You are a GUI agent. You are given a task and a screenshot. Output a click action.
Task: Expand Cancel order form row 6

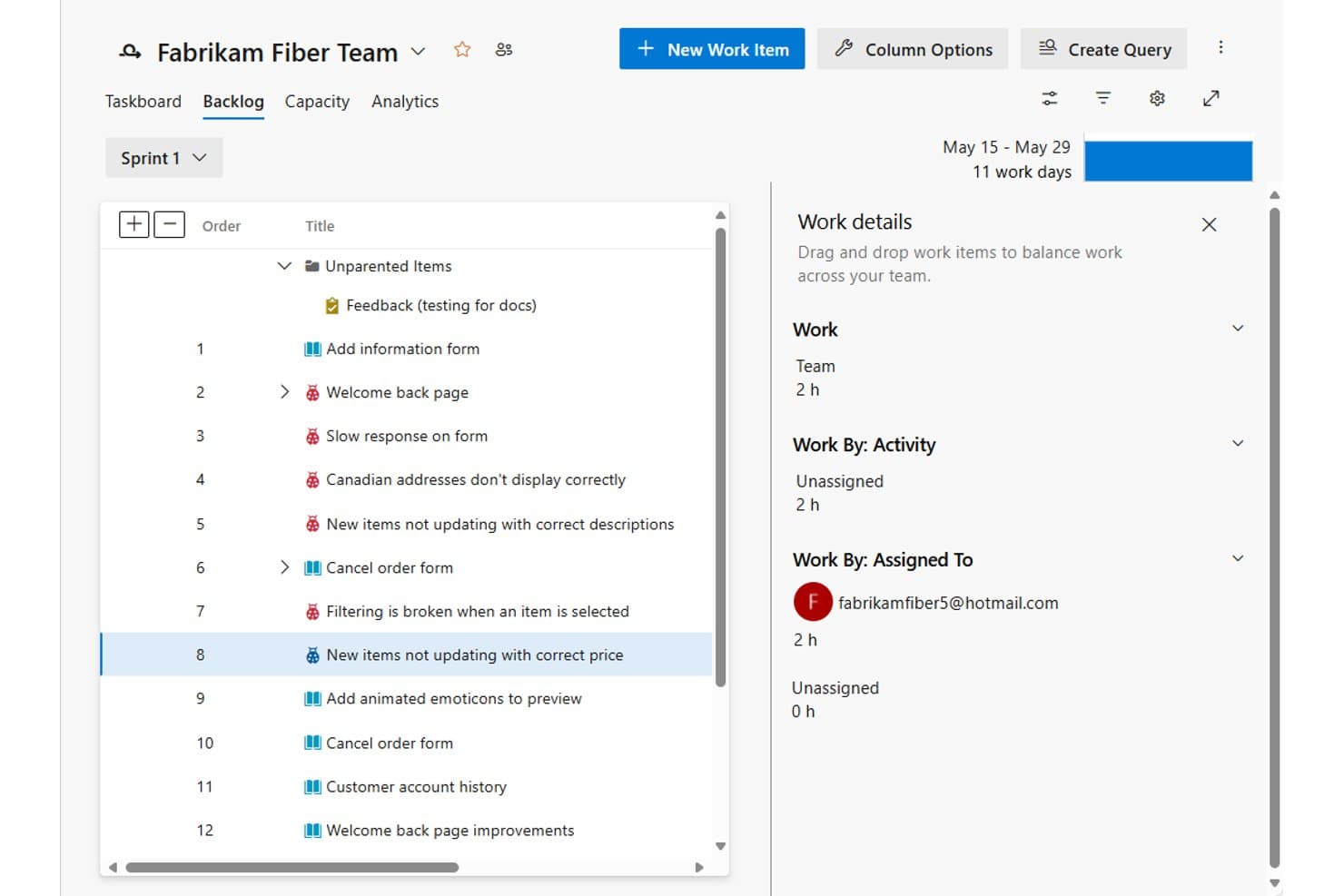[284, 567]
